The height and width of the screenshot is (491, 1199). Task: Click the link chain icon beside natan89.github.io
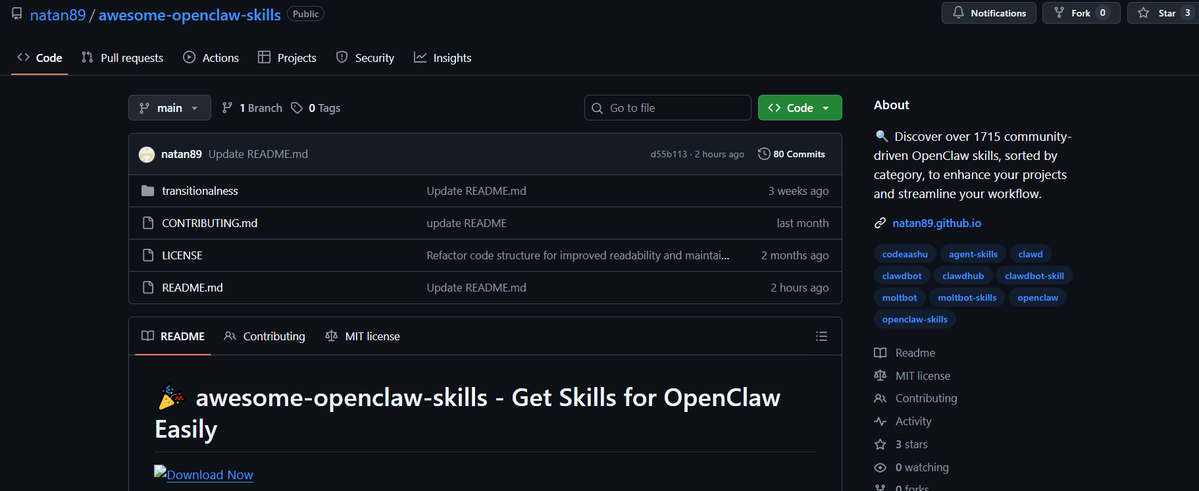pyautogui.click(x=880, y=223)
